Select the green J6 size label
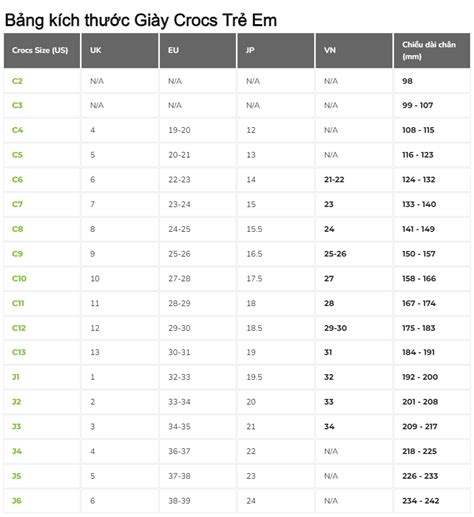This screenshot has width=474, height=517. [17, 501]
